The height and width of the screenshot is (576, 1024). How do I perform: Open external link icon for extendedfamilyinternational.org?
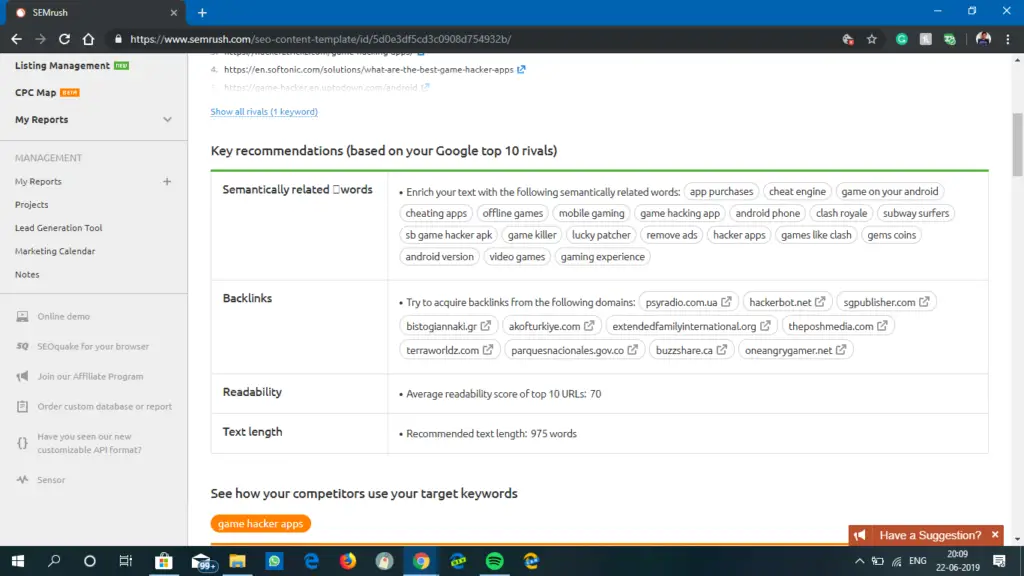(765, 326)
